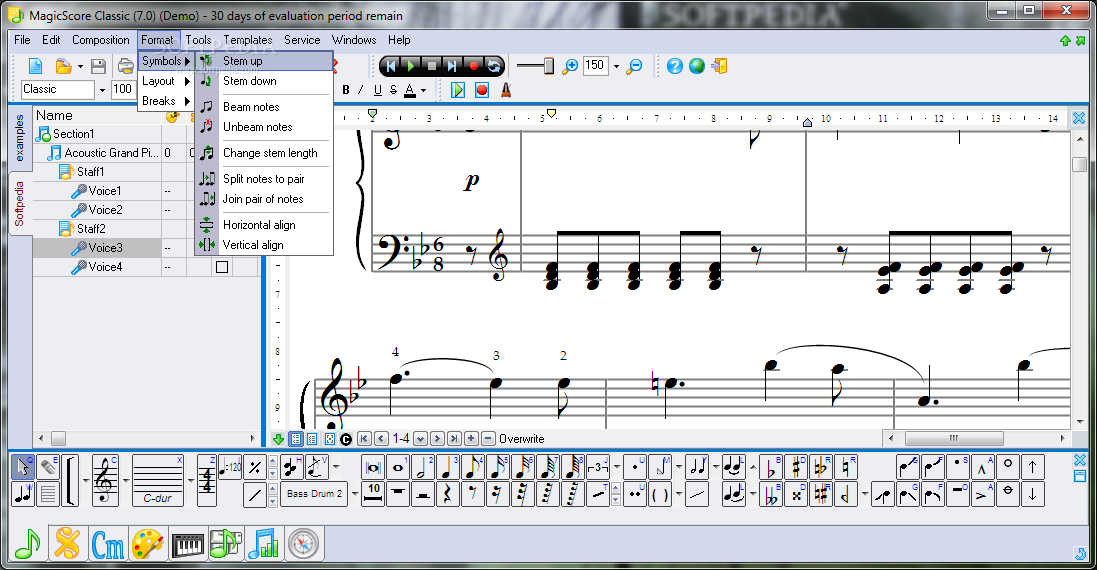Choose the quarter note duration

[448, 466]
